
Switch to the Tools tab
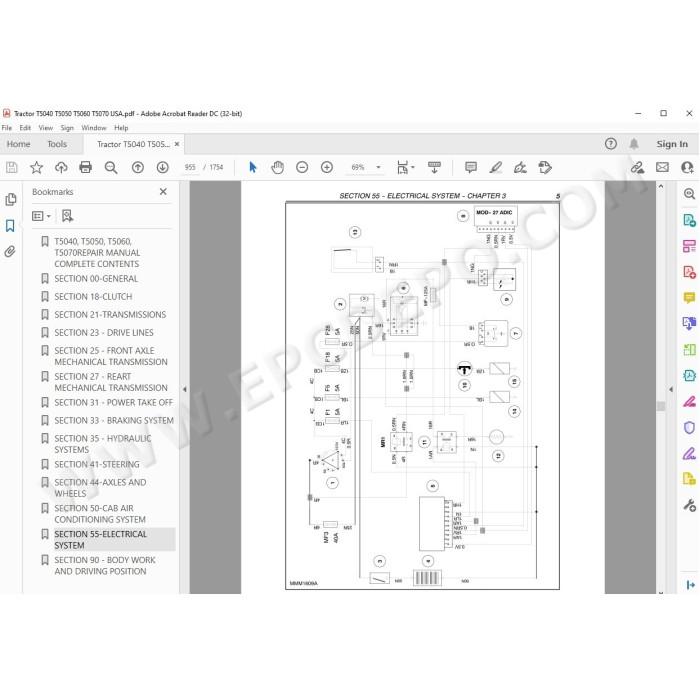(x=57, y=144)
